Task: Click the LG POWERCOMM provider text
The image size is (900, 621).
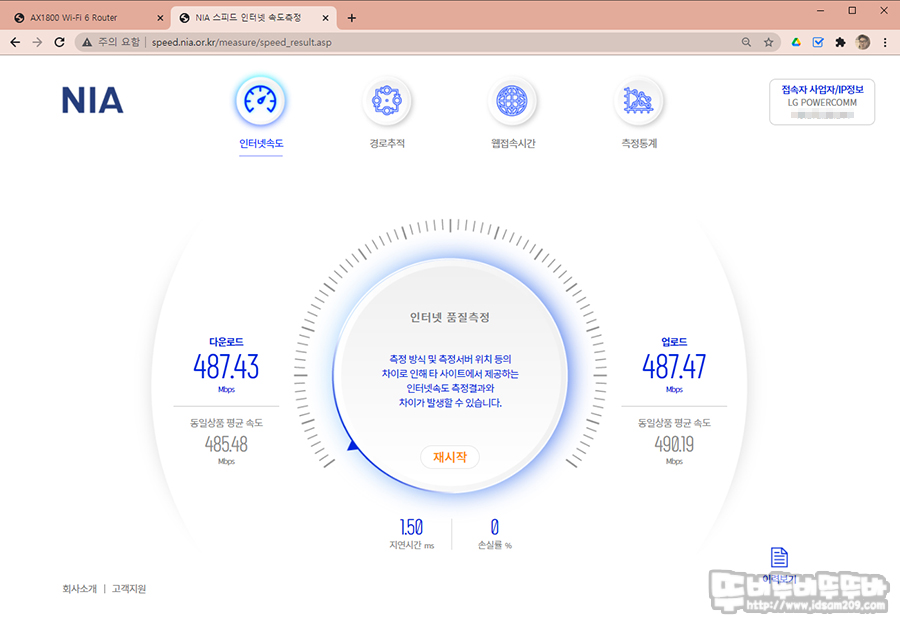Action: point(822,103)
